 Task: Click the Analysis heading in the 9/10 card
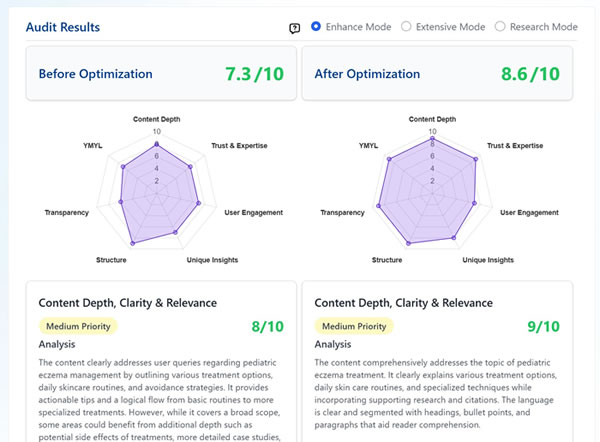[333, 344]
